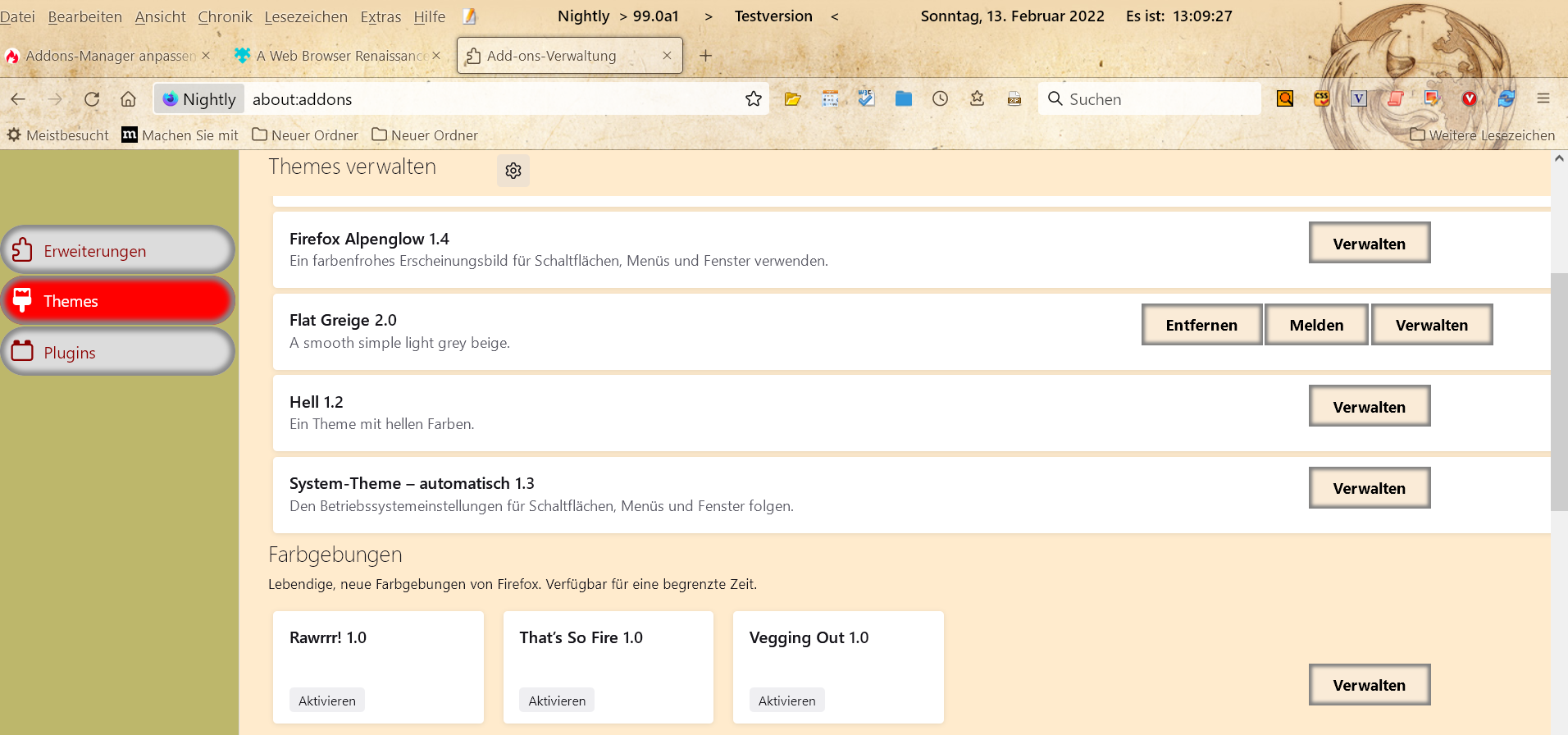Viewport: 1568px width, 735px height.
Task: Click the 'Firefox Alpenglow 1.4' theme title
Action: point(369,239)
